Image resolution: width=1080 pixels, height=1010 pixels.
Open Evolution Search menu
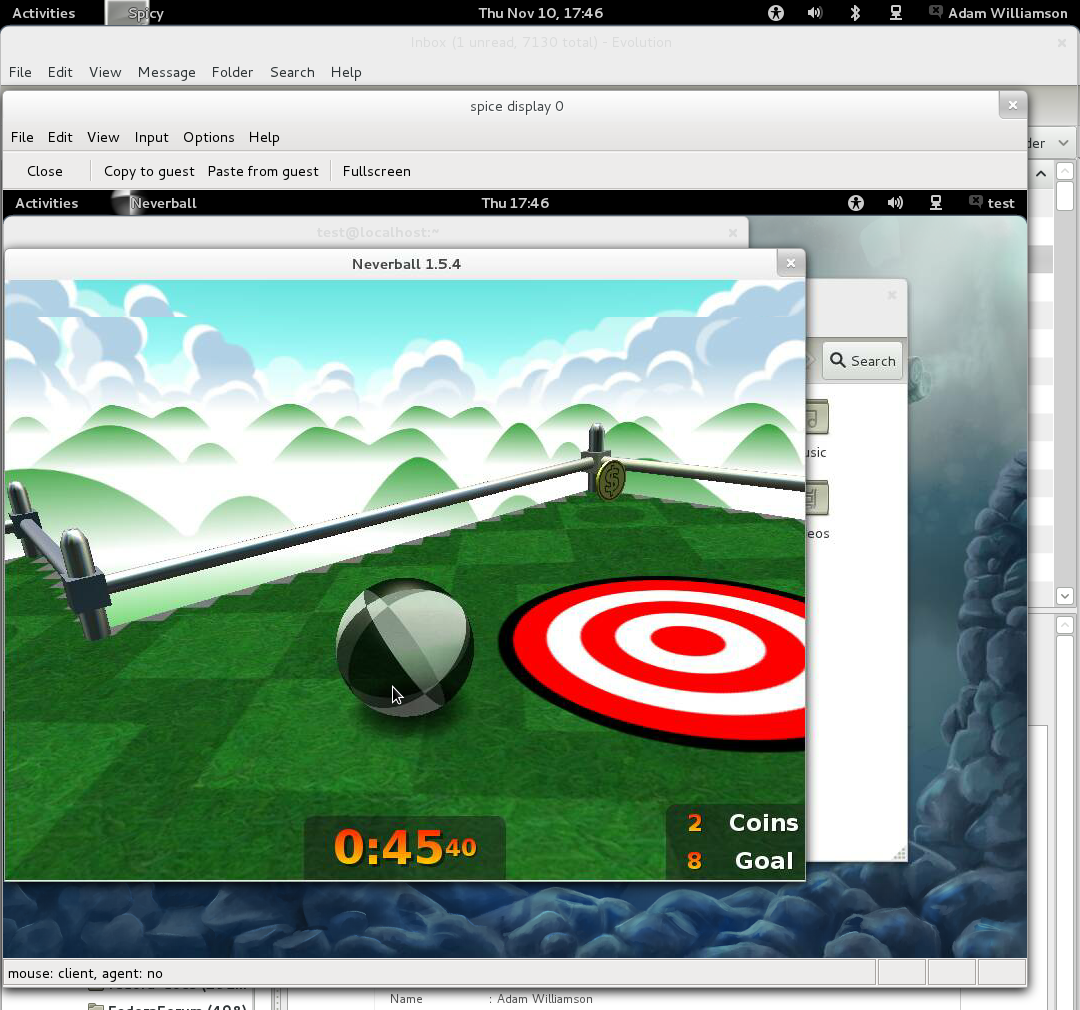292,72
